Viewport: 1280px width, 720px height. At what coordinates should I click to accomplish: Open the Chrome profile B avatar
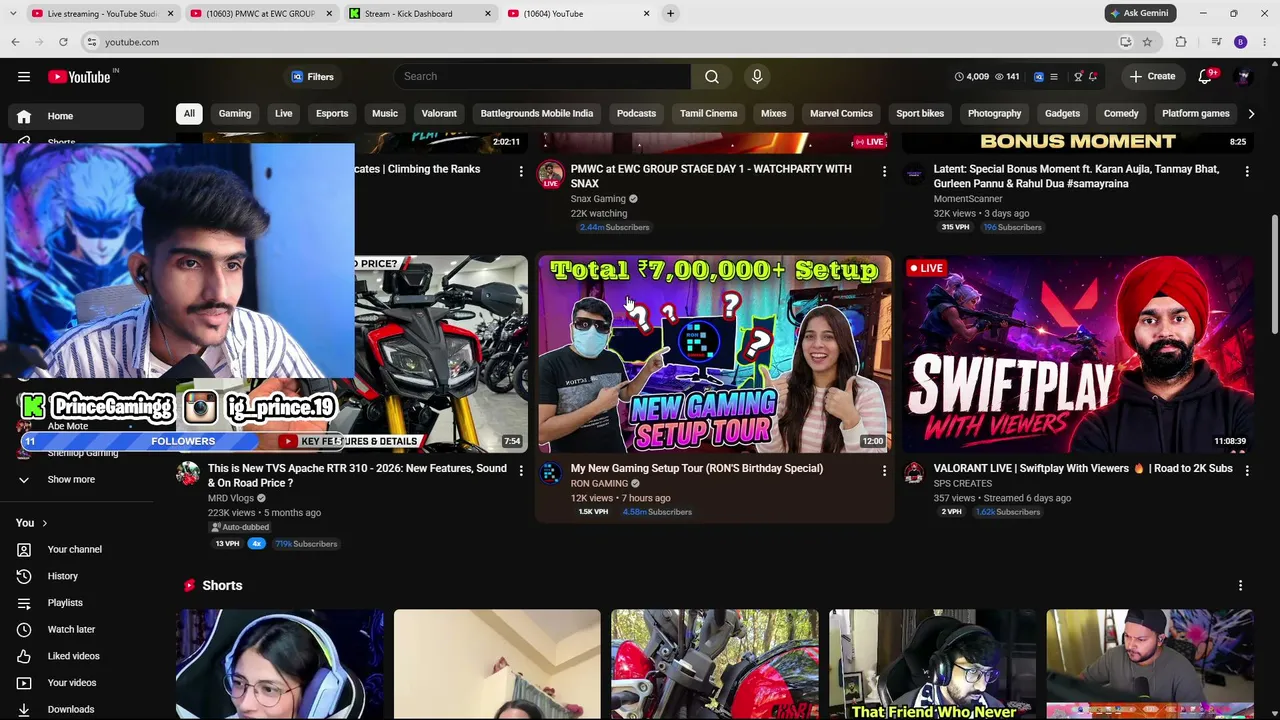1240,42
